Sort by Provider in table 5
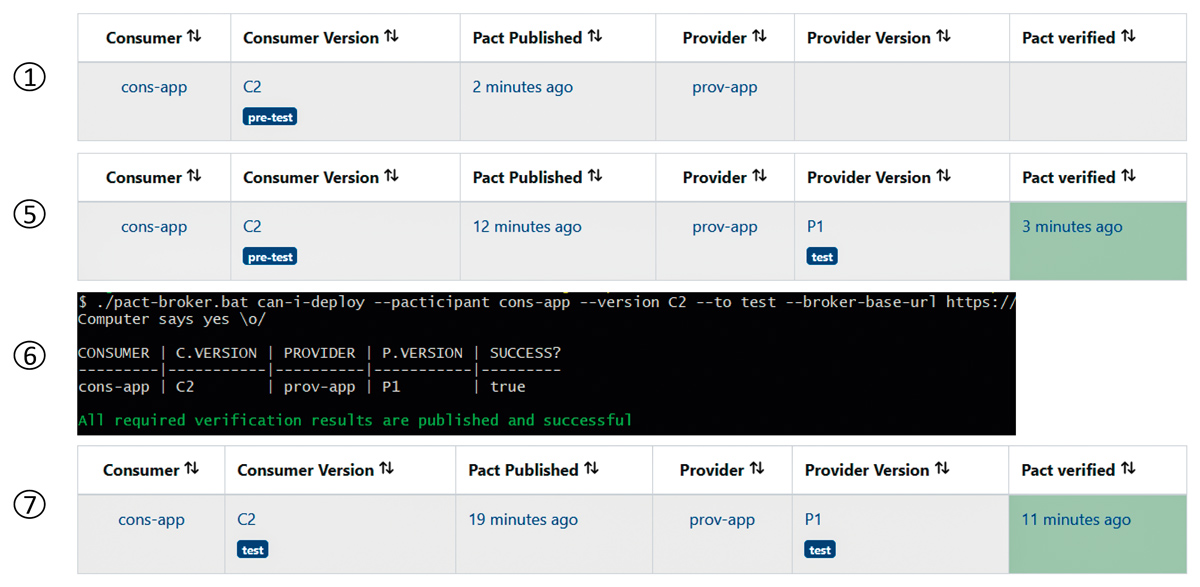The image size is (1200, 587). pyautogui.click(x=759, y=177)
